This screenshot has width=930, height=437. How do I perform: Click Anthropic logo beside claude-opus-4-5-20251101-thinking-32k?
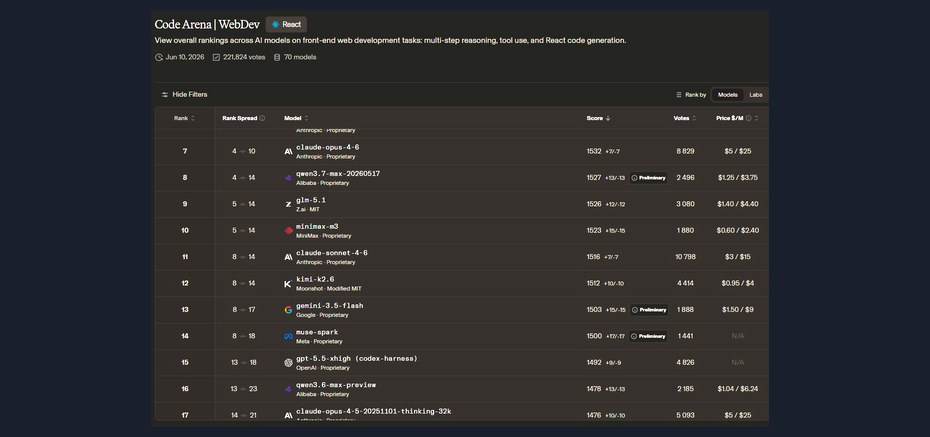(288, 416)
